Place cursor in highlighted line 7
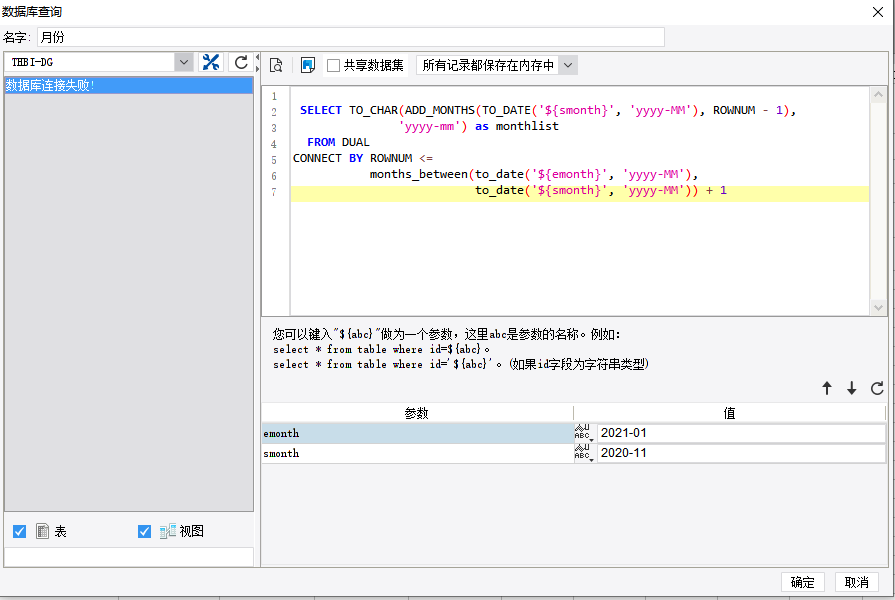 click(579, 194)
